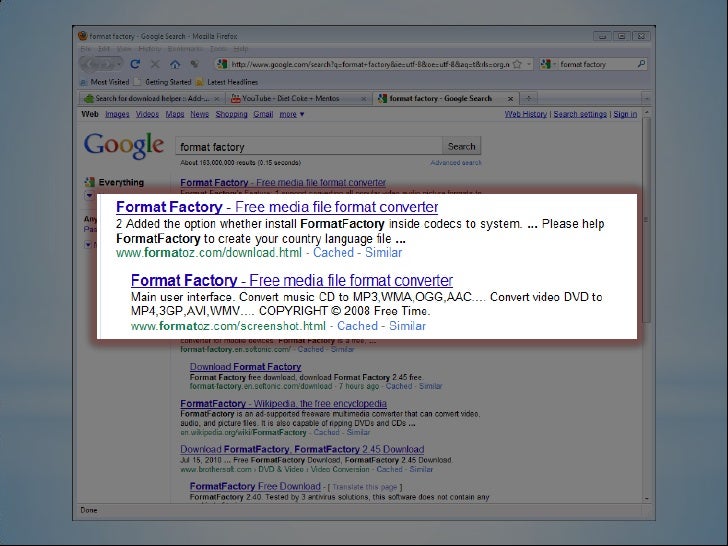Click the stop loading X icon
This screenshot has height=546, width=728.
click(x=155, y=64)
